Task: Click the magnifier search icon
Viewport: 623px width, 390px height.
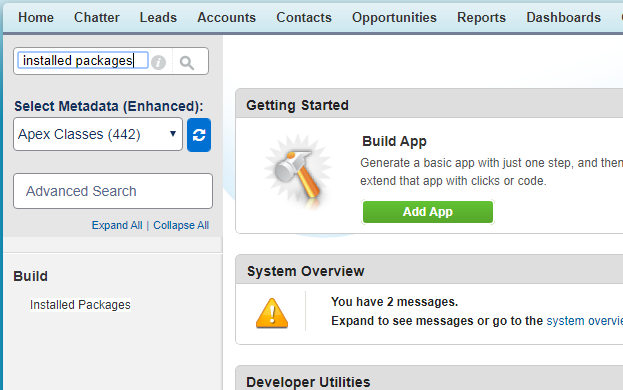Action: coord(187,62)
